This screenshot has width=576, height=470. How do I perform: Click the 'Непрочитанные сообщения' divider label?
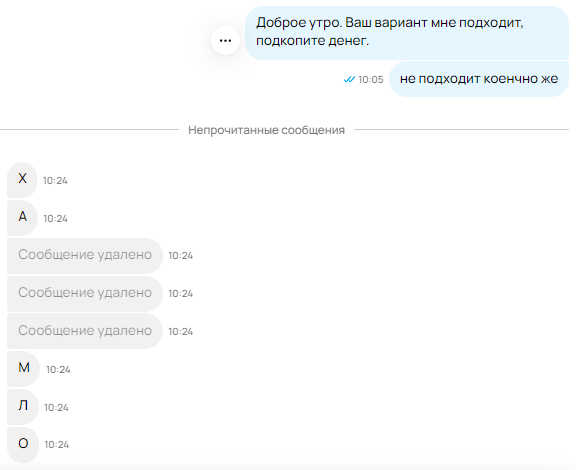(266, 130)
